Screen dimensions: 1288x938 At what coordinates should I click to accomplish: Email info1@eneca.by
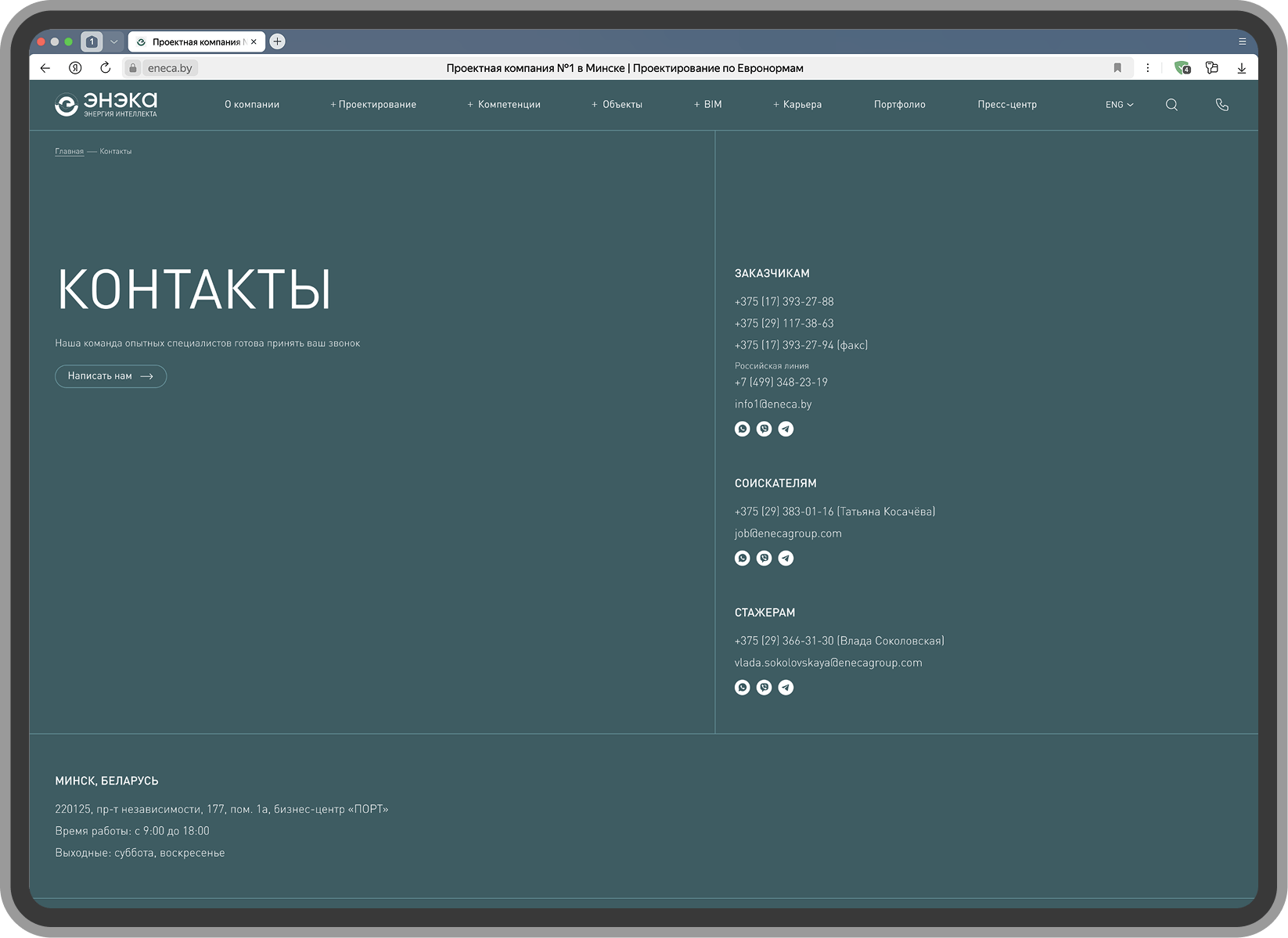pyautogui.click(x=773, y=404)
